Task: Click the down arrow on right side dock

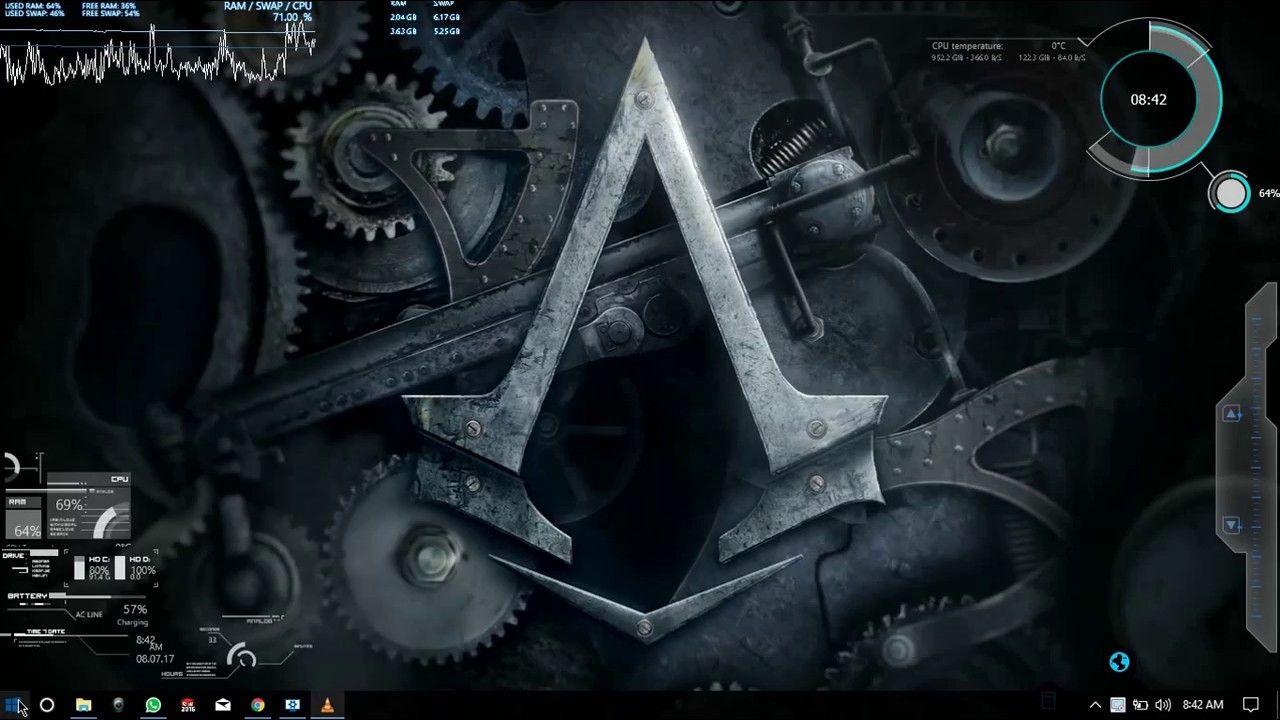Action: coord(1232,525)
